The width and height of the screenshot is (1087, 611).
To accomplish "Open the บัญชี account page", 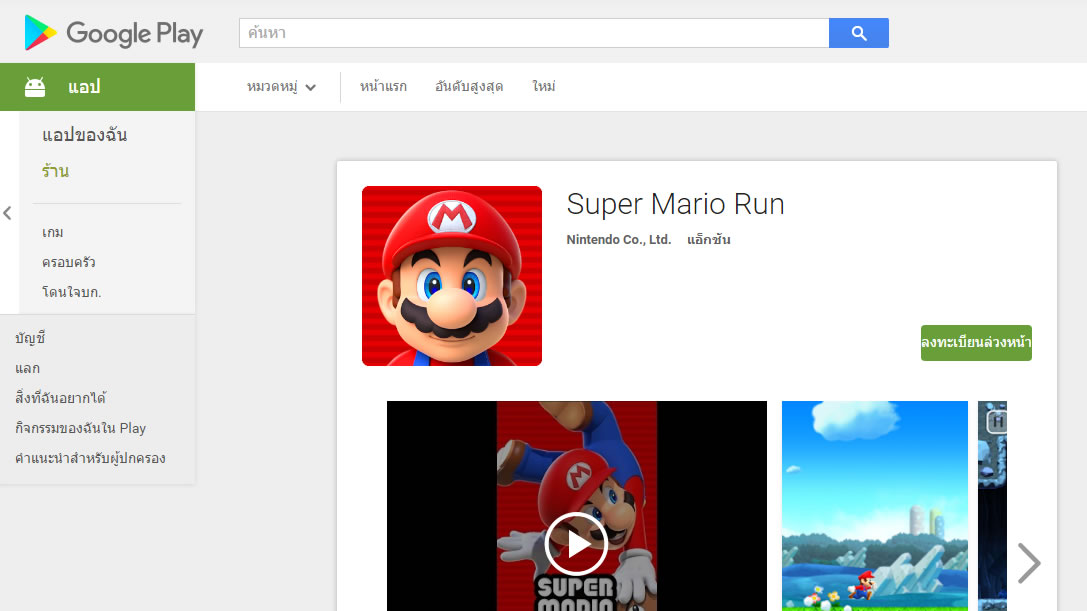I will click(31, 338).
